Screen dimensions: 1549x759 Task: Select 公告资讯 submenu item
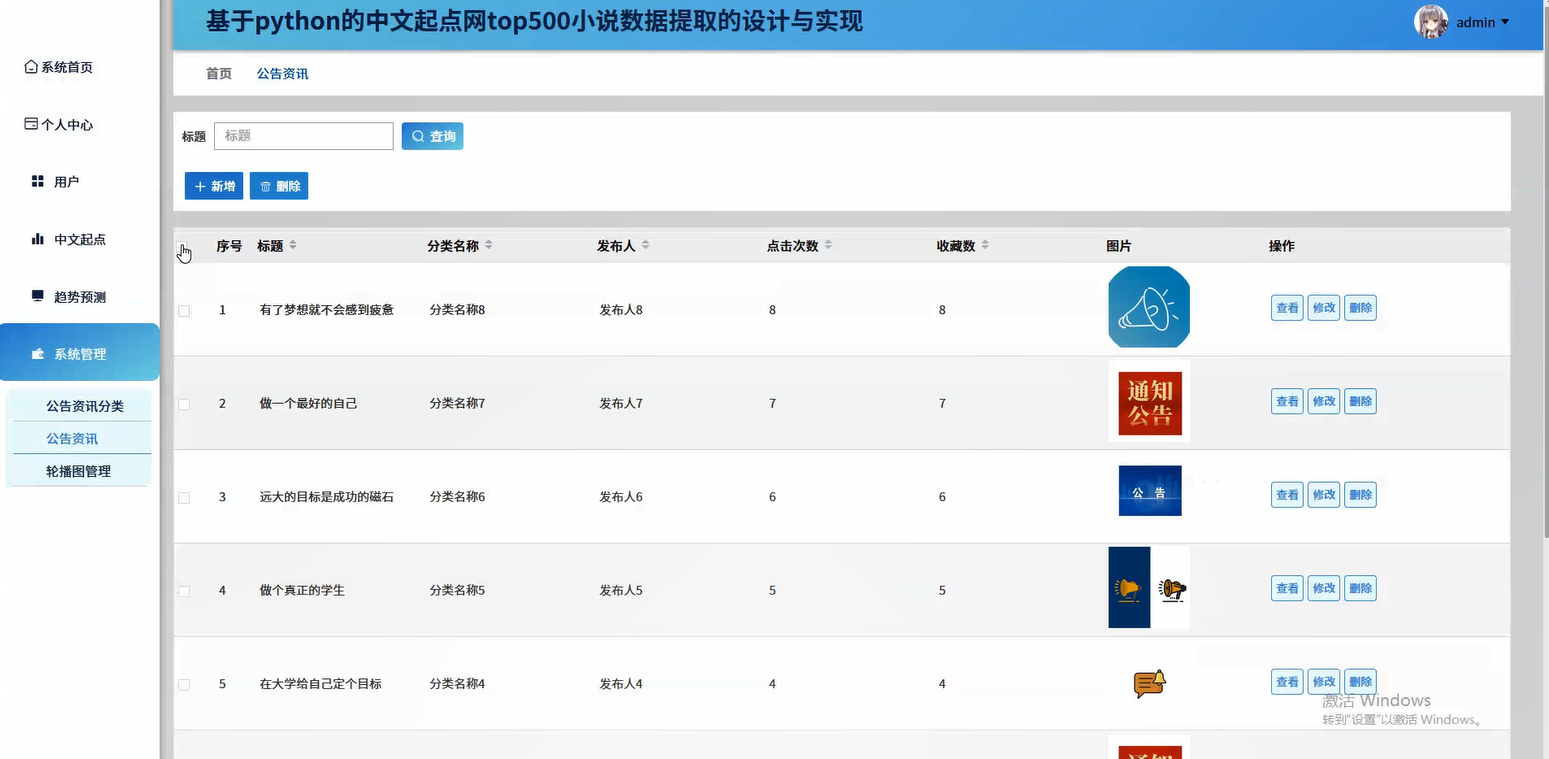coord(72,438)
